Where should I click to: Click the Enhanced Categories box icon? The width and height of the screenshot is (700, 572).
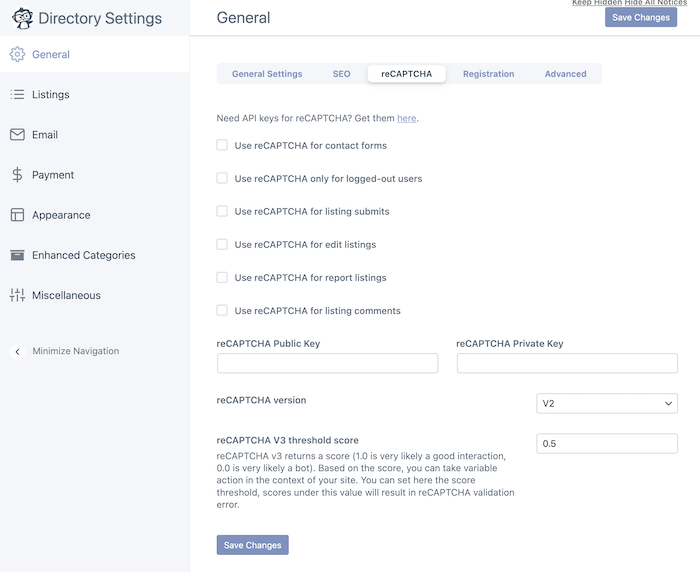(17, 255)
